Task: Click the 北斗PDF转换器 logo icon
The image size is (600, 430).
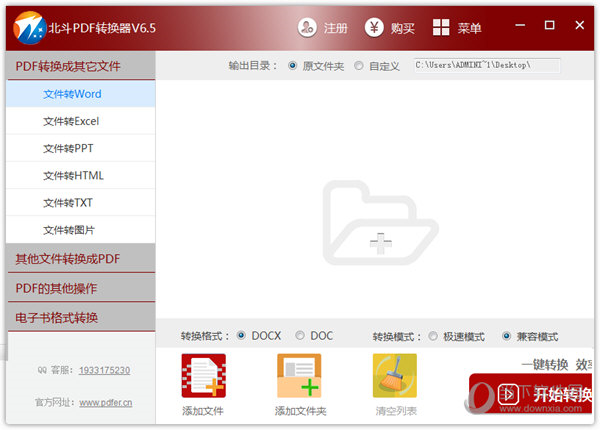Action: (x=29, y=28)
